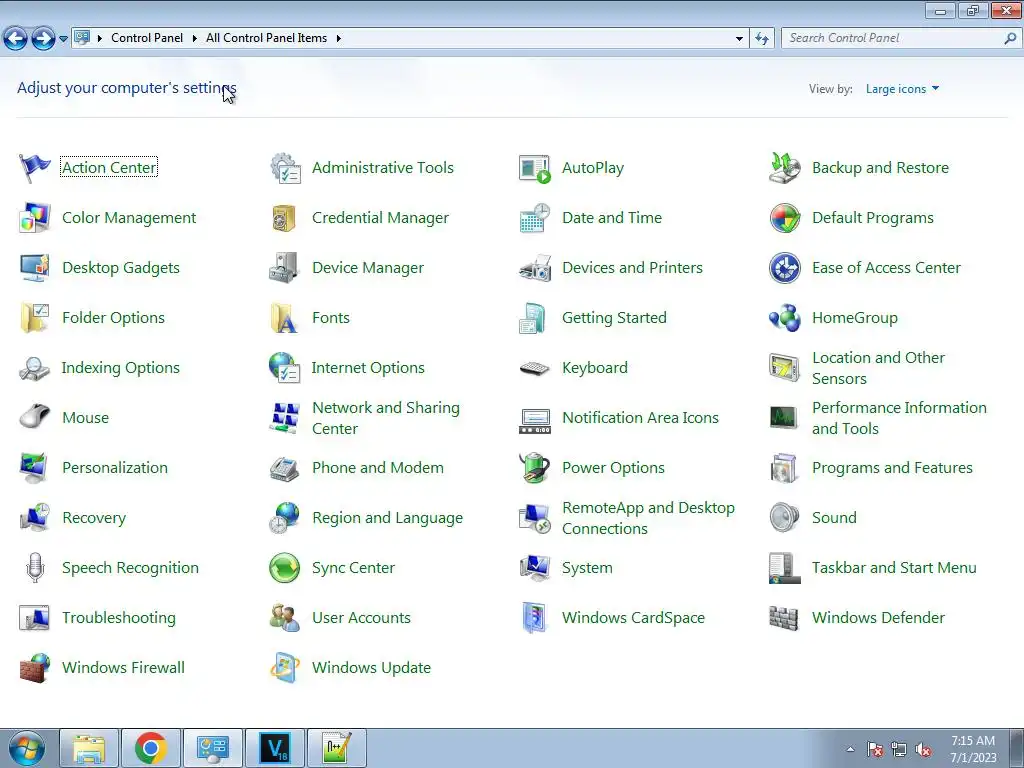This screenshot has height=768, width=1024.
Task: Open the Windows Start orb
Action: (27, 748)
